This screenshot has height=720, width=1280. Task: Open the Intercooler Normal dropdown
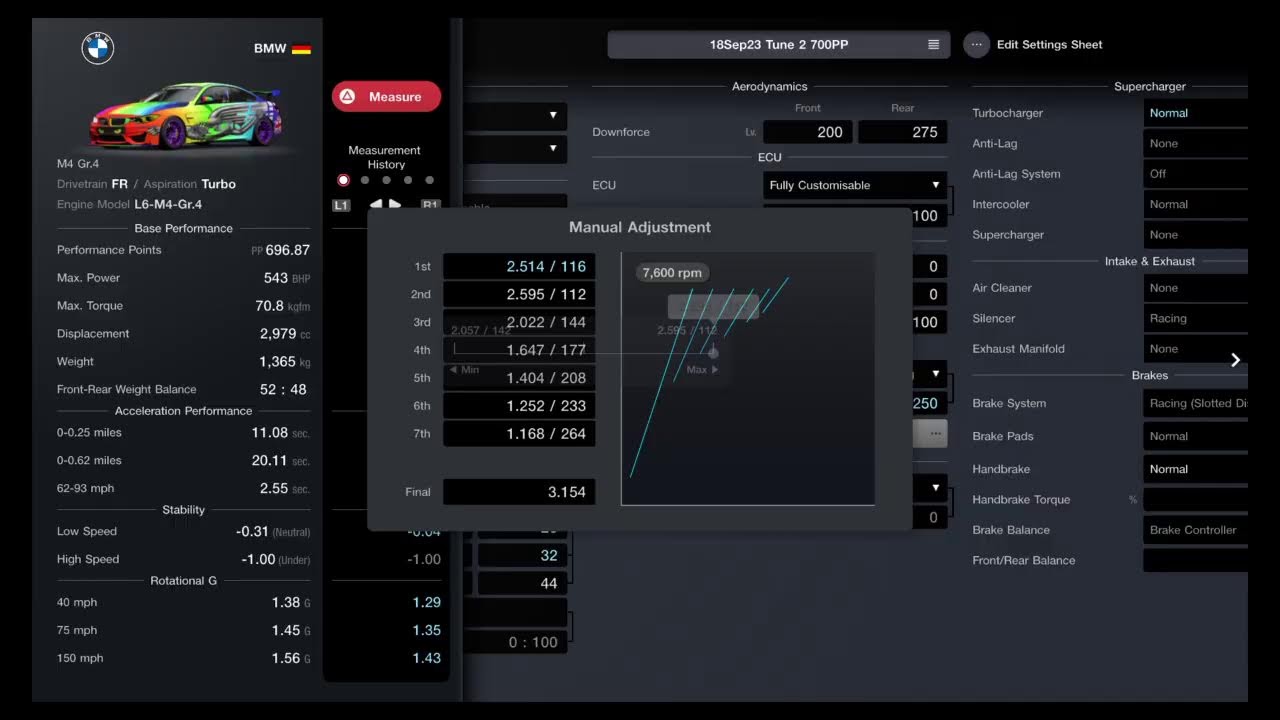point(1196,204)
